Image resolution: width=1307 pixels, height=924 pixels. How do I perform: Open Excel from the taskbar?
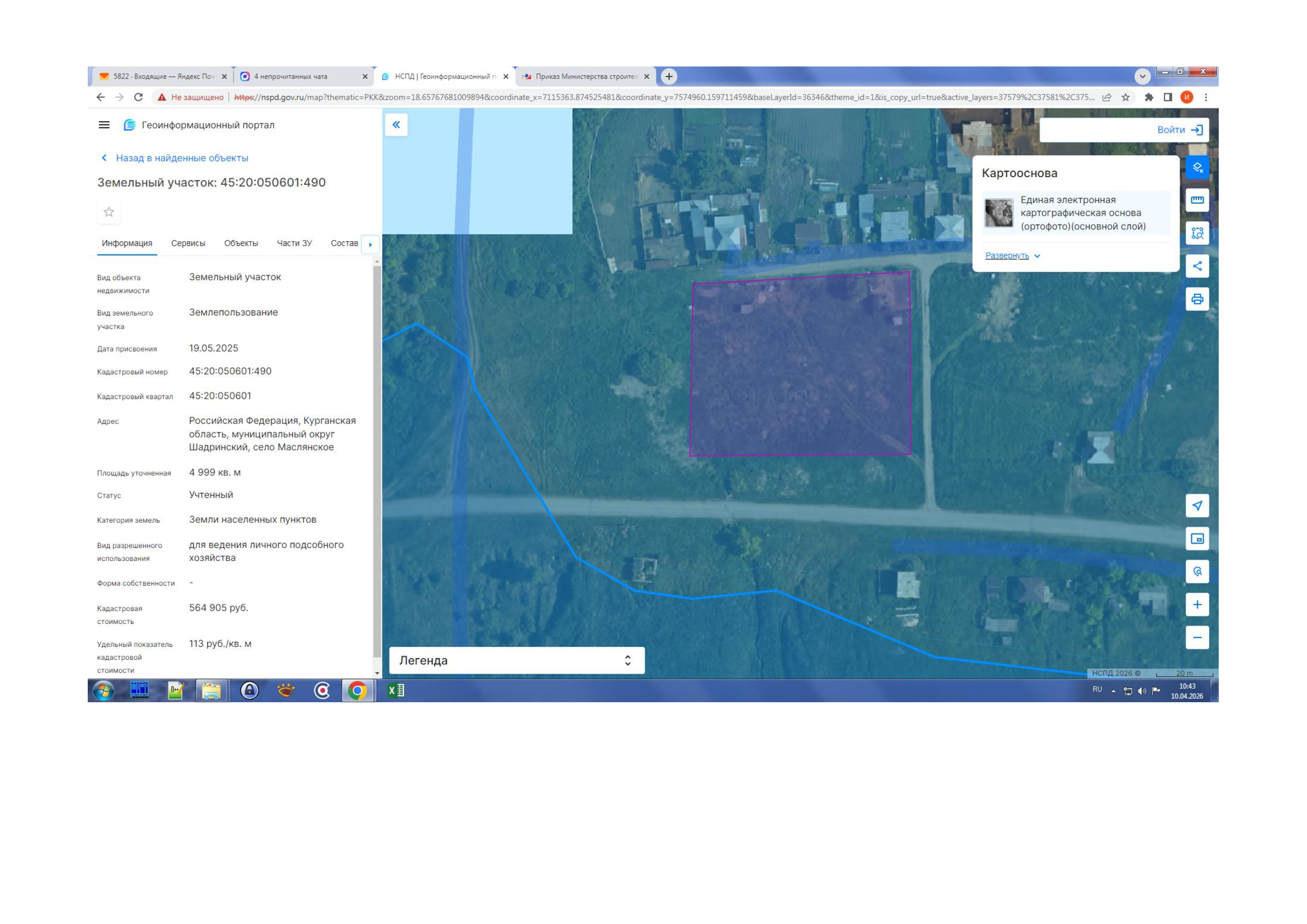[396, 690]
